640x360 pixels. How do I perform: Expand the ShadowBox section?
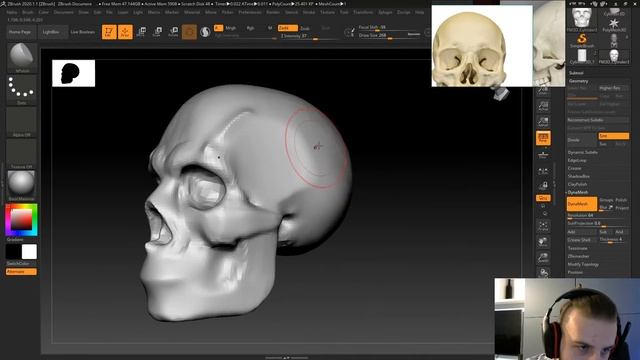(x=578, y=176)
